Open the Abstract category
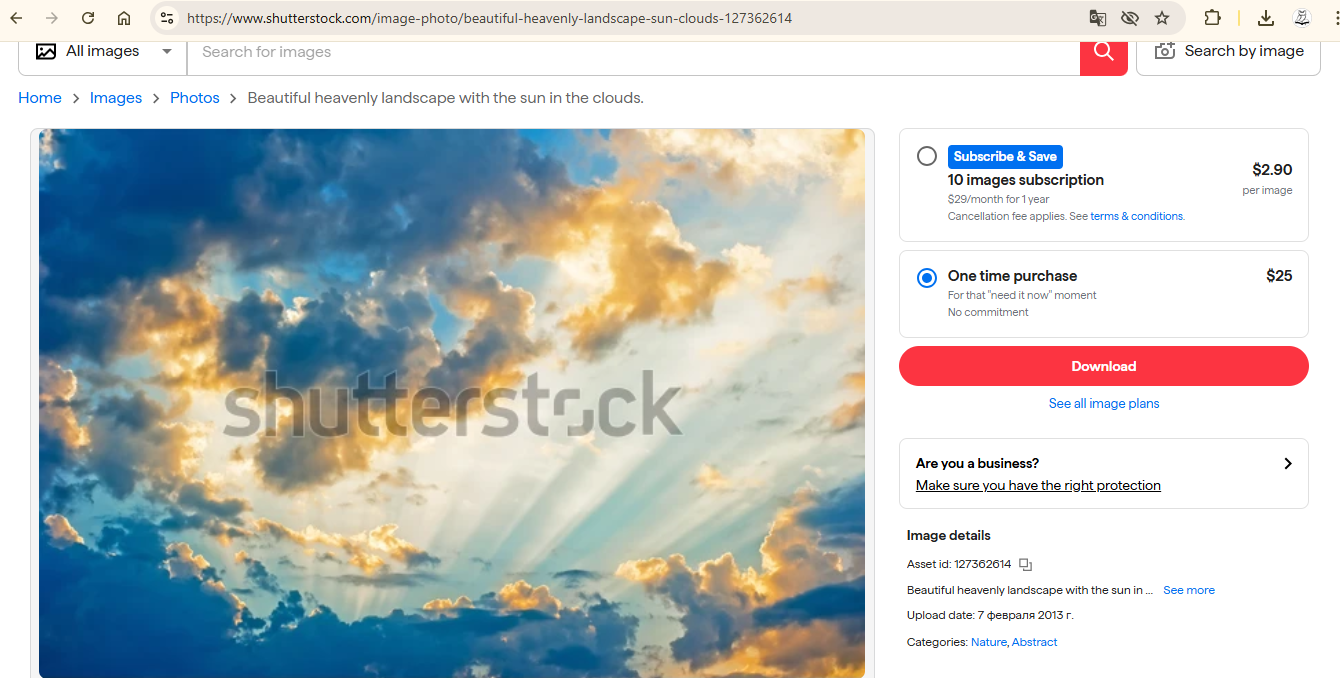This screenshot has height=678, width=1340. click(1034, 642)
